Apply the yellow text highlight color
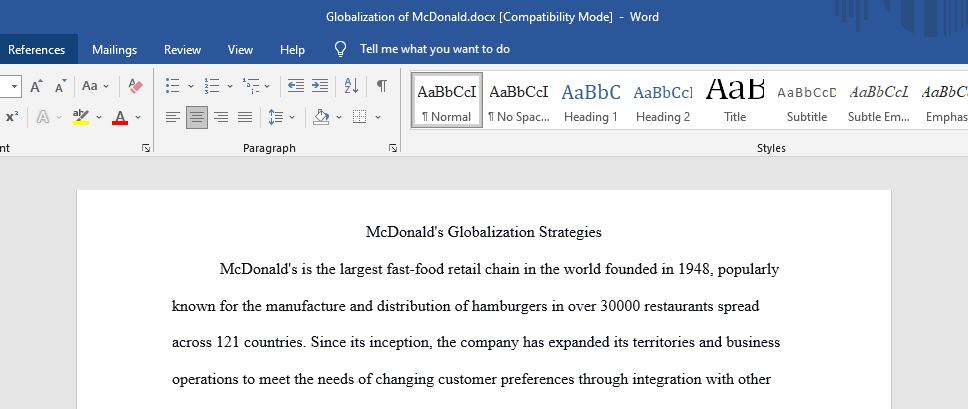The height and width of the screenshot is (409, 968). 81,116
